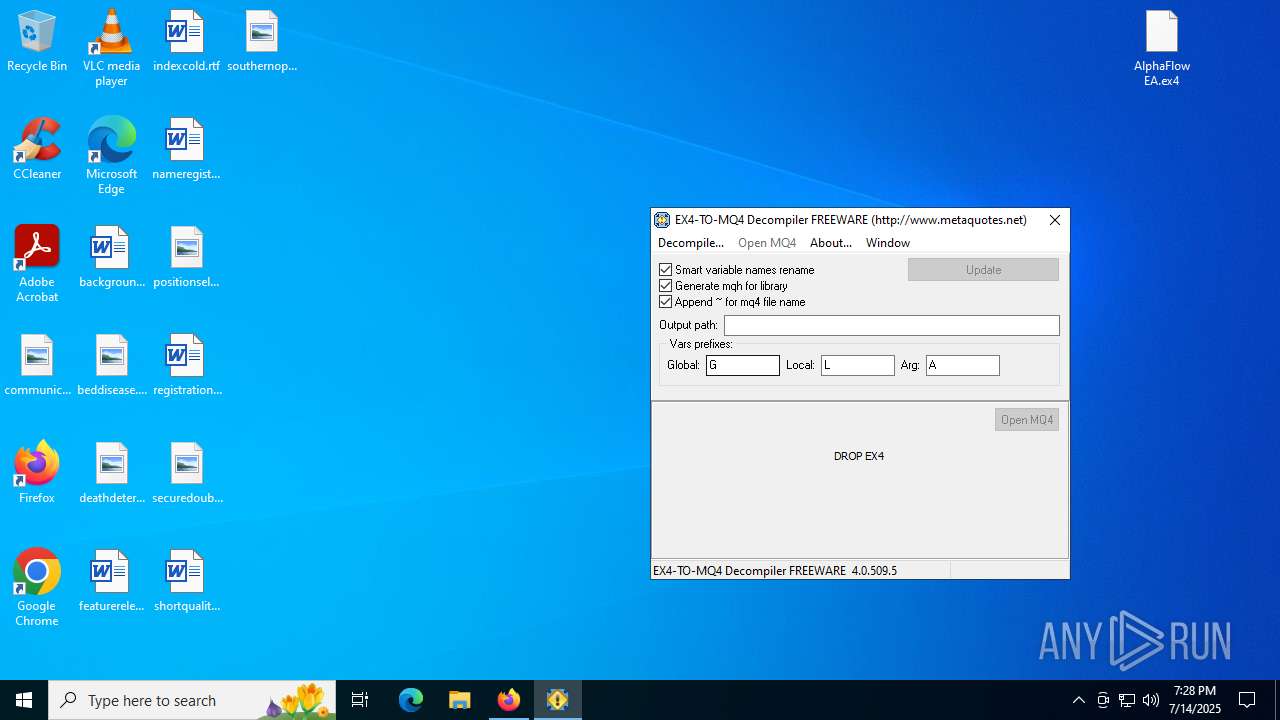This screenshot has height=720, width=1280.
Task: Click the Open MQ4 button in drop panel
Action: click(1027, 420)
